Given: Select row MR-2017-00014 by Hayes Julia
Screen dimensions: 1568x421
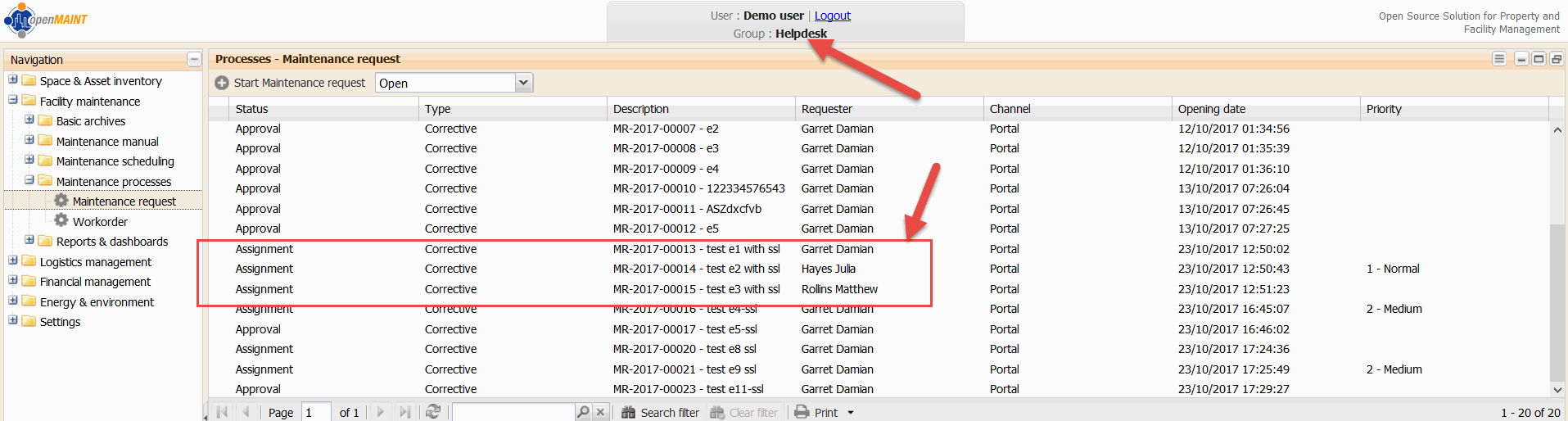Looking at the screenshot, I should (696, 269).
